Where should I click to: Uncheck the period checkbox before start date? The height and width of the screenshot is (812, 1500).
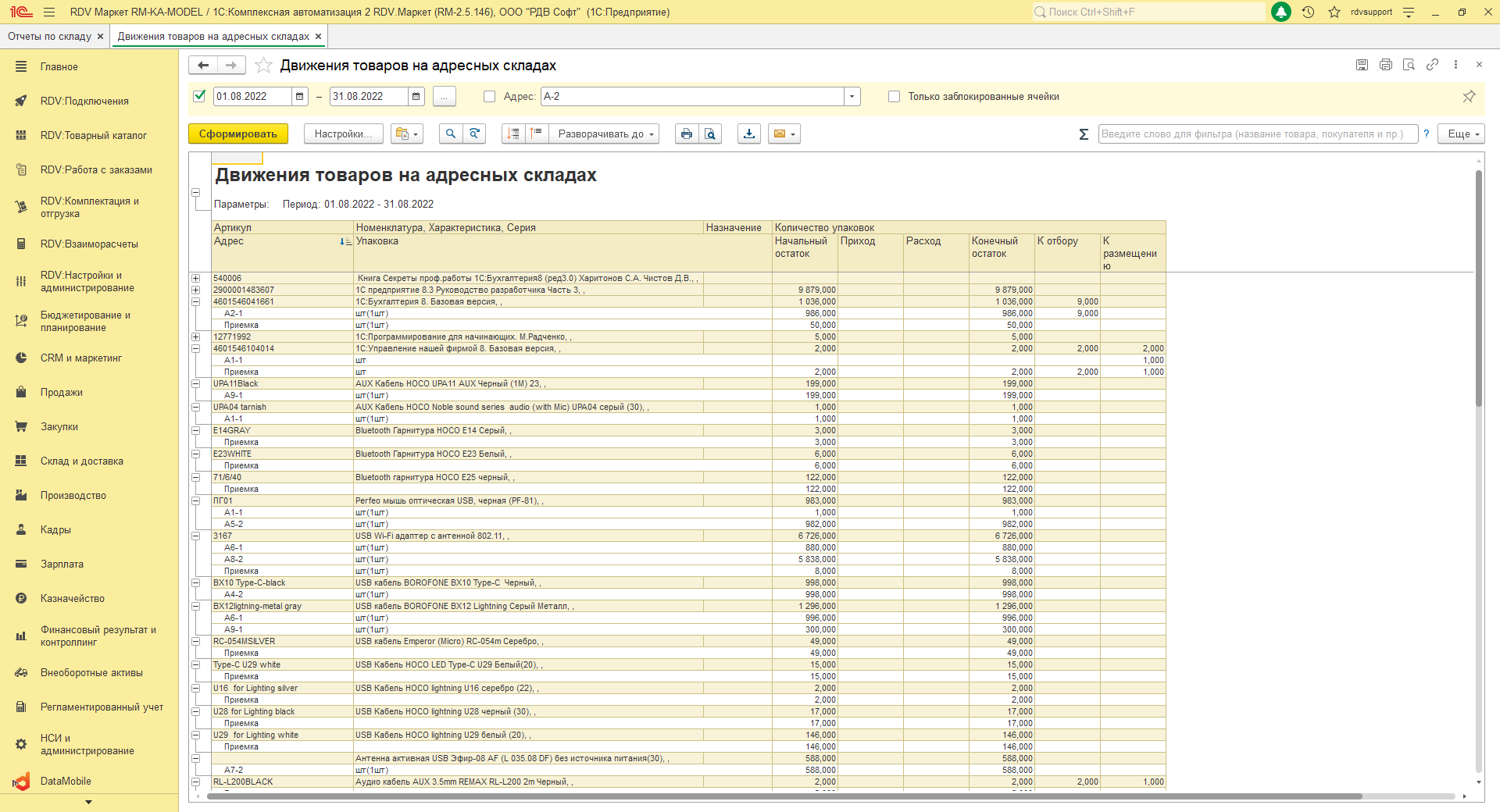click(x=200, y=96)
